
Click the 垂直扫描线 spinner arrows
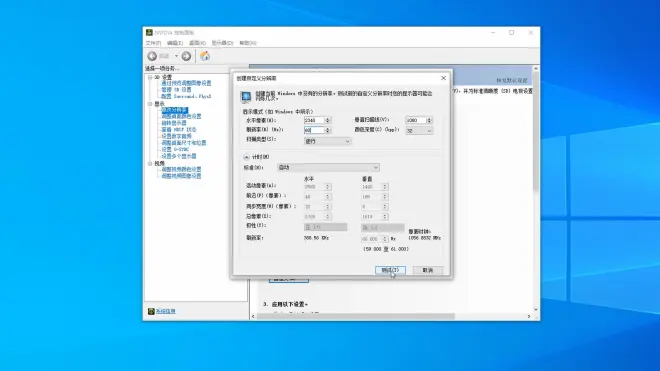429,120
